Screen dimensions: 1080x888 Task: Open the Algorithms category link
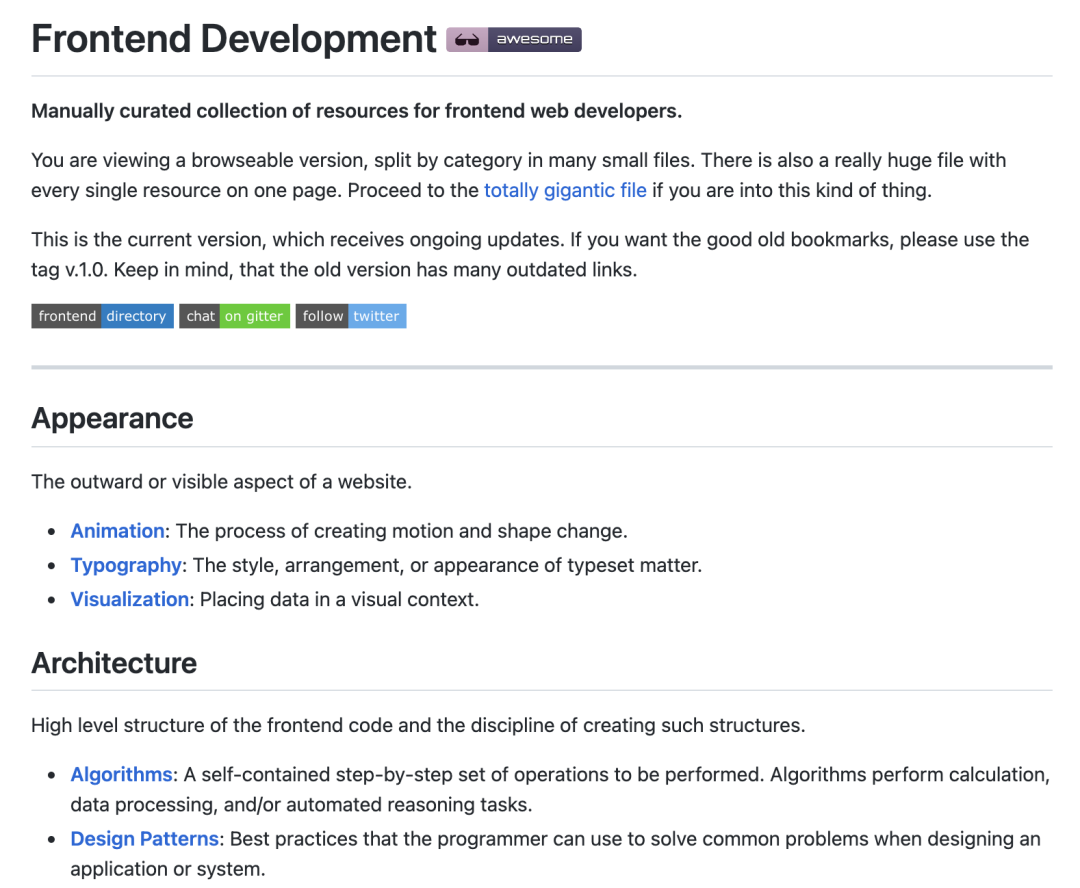[x=120, y=774]
